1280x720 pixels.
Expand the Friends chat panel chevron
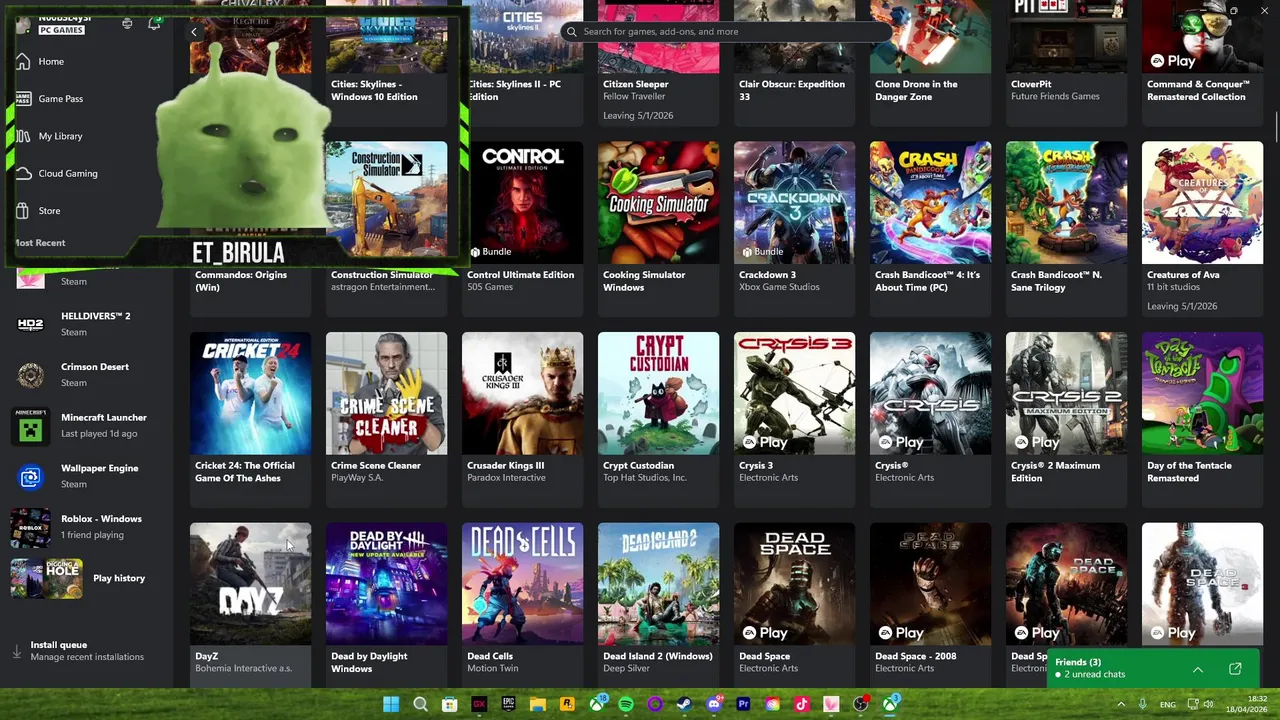[x=1198, y=669]
